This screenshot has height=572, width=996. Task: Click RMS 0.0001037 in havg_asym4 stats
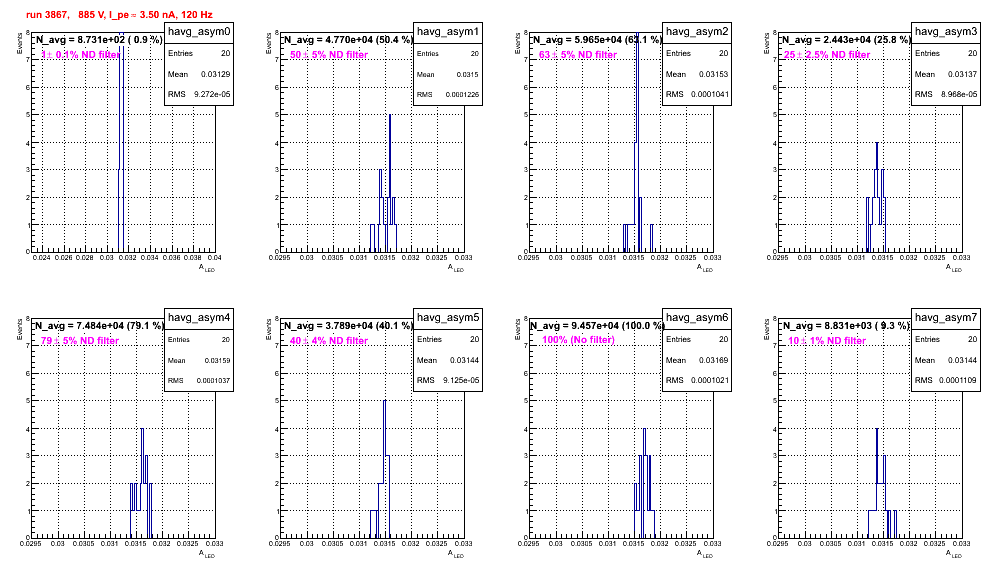tap(199, 380)
